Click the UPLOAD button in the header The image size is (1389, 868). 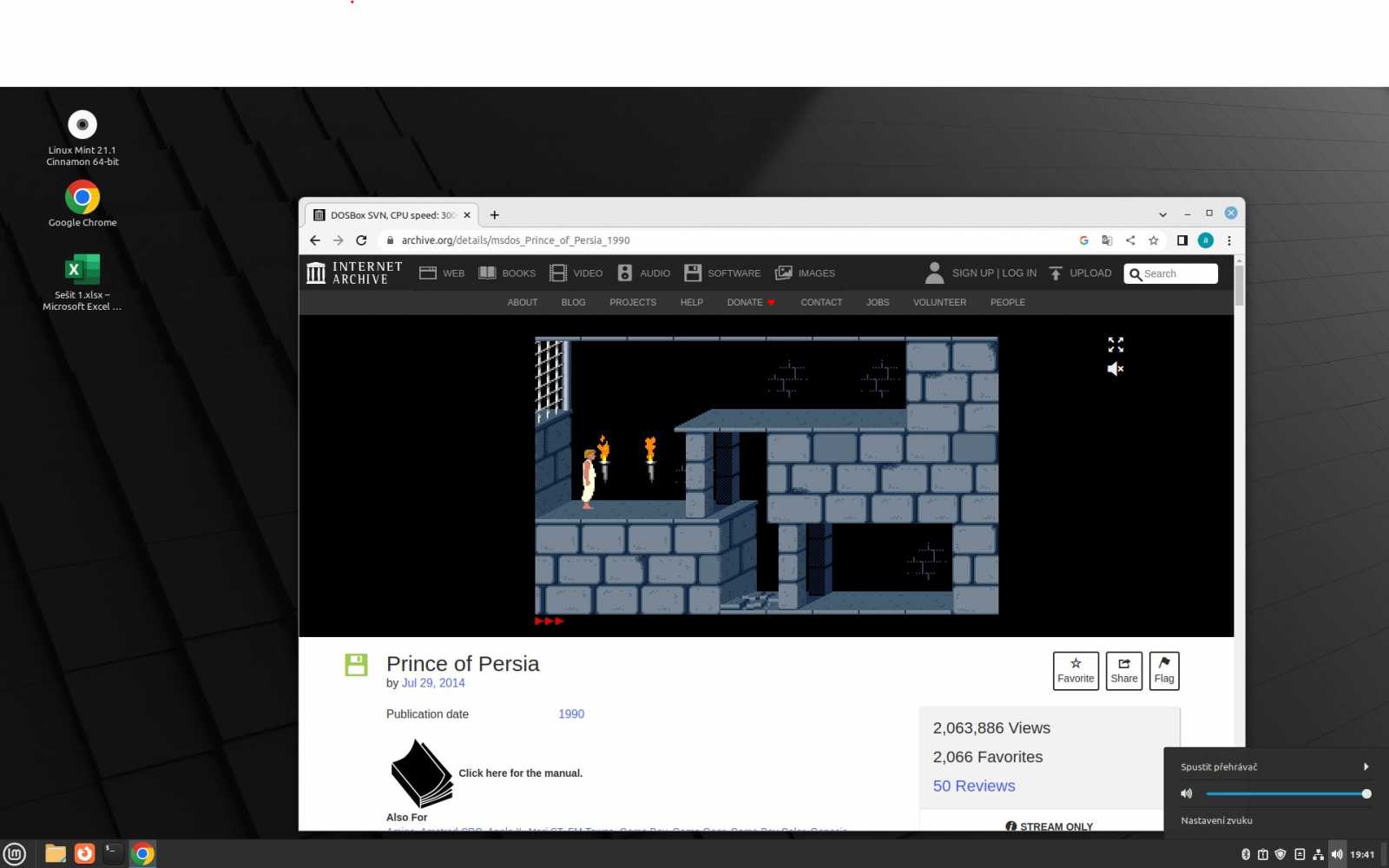click(x=1080, y=273)
